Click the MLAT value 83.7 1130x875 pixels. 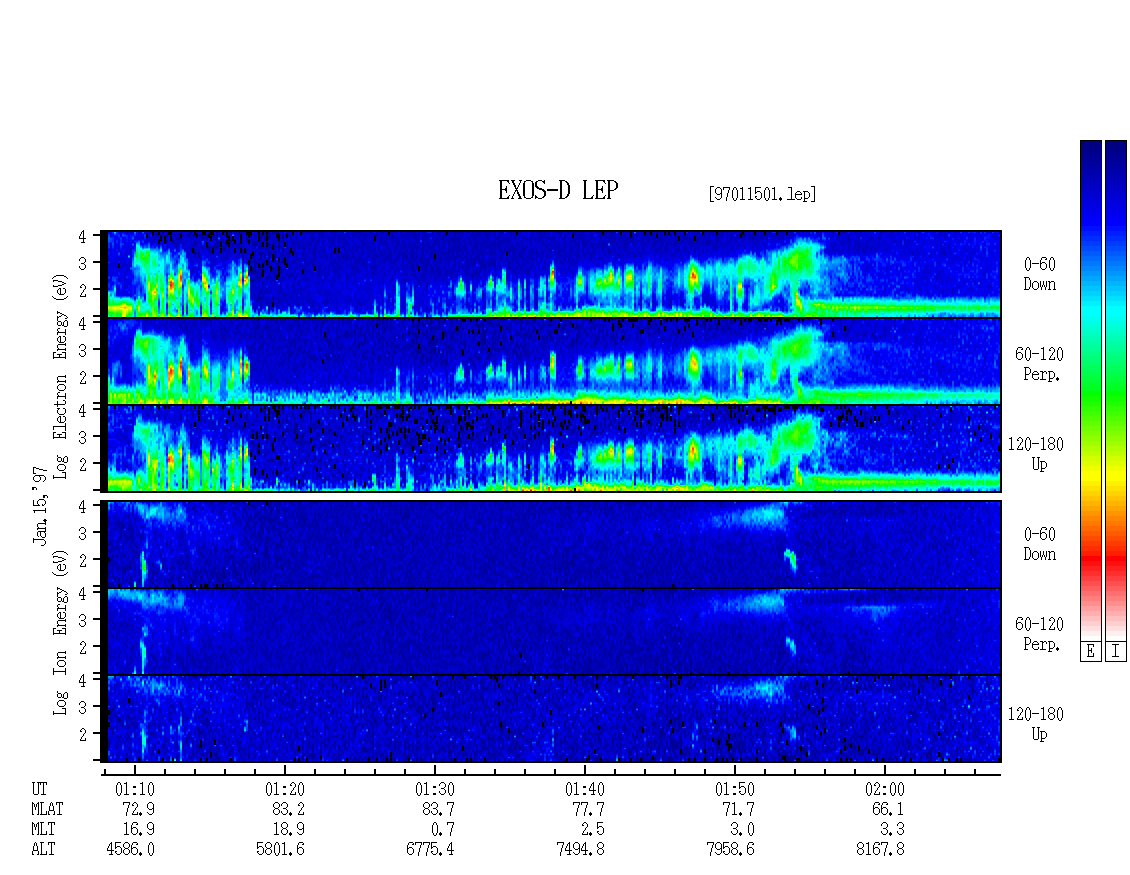pyautogui.click(x=438, y=809)
